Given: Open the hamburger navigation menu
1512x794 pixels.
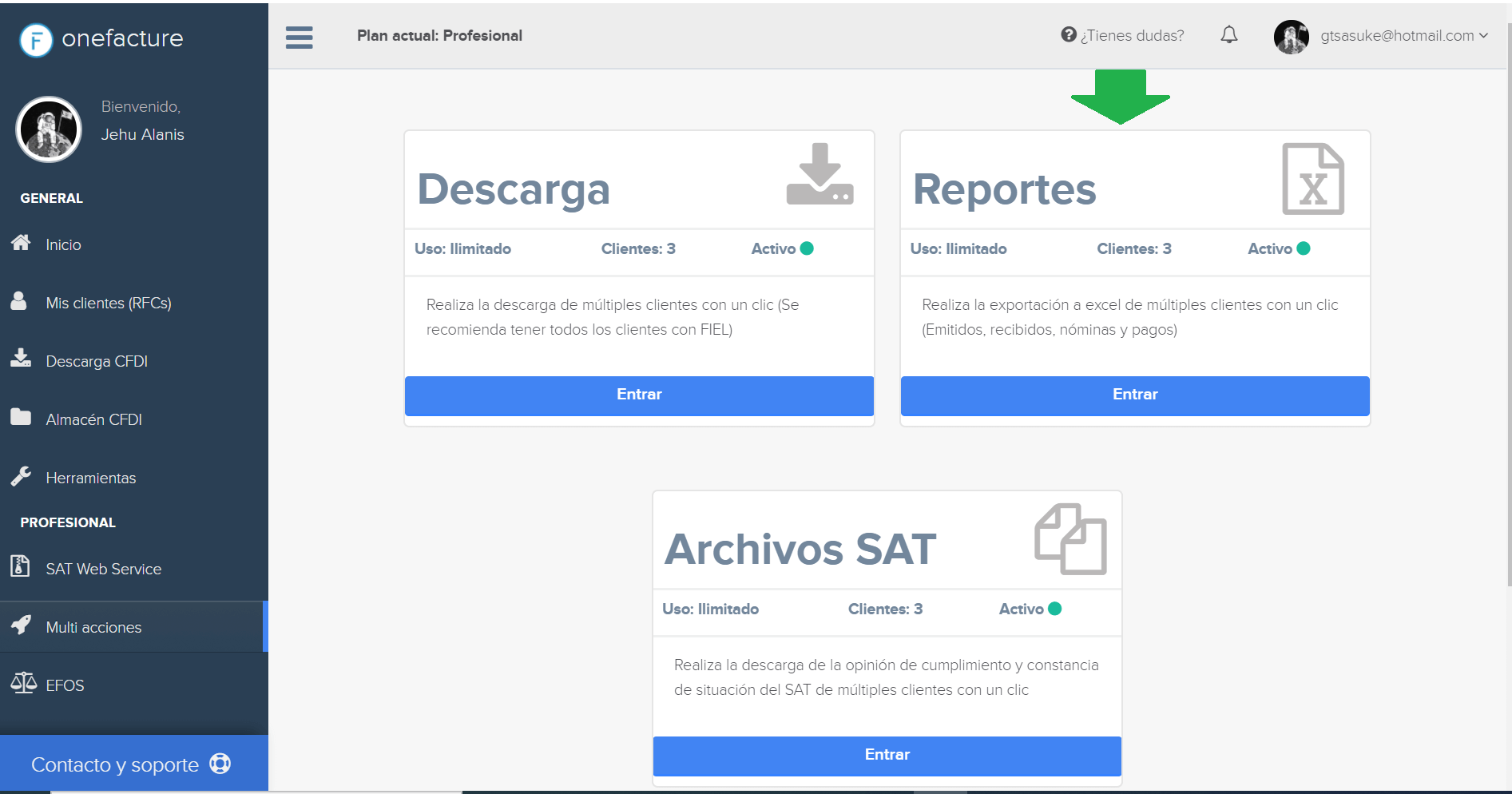Looking at the screenshot, I should (299, 36).
